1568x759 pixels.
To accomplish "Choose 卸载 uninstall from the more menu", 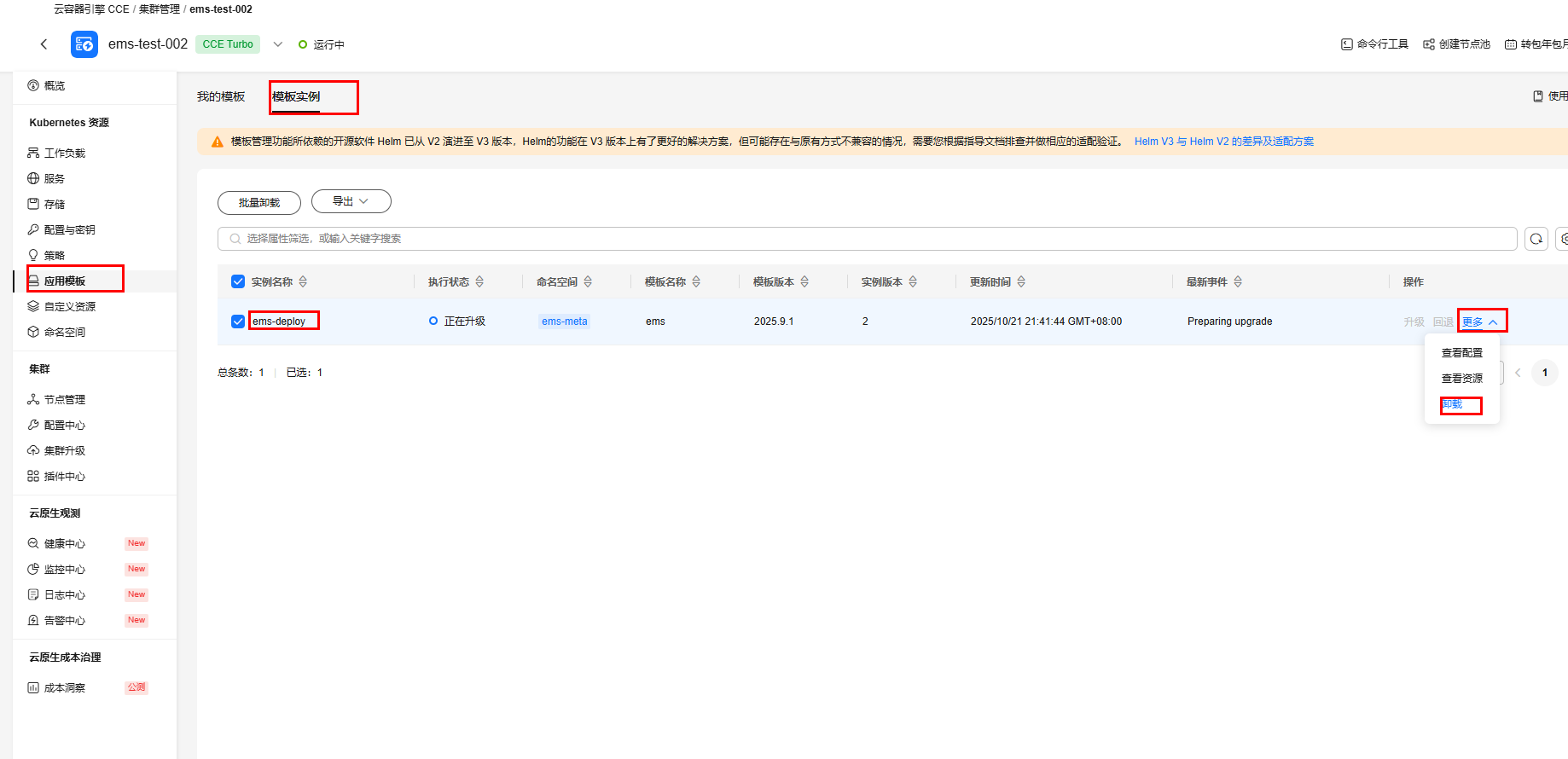I will 1452,404.
